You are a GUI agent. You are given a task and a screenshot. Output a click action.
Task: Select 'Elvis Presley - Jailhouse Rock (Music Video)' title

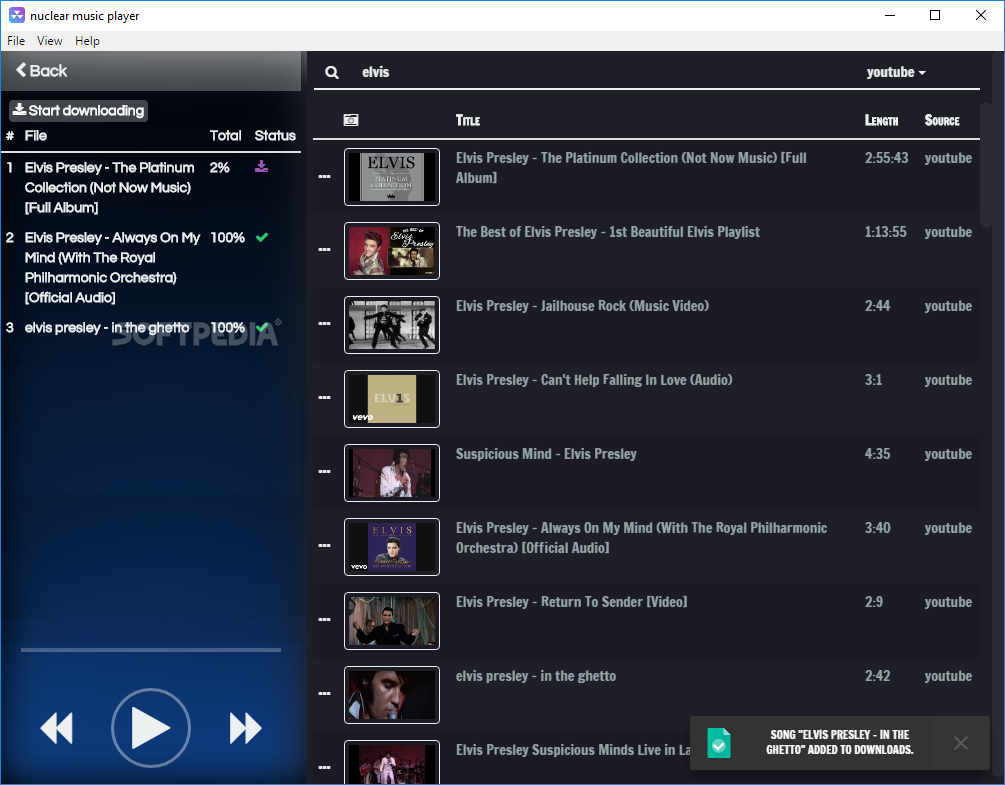click(x=582, y=306)
